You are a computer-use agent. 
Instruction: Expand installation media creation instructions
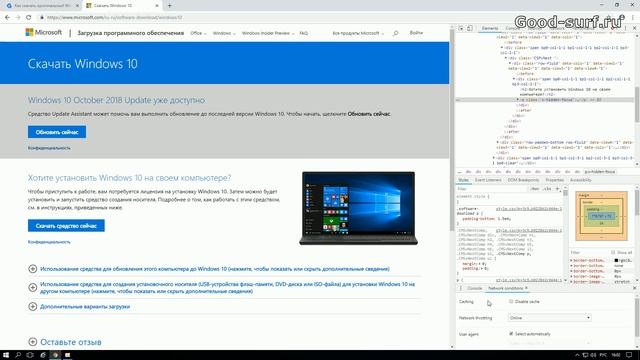pyautogui.click(x=33, y=287)
